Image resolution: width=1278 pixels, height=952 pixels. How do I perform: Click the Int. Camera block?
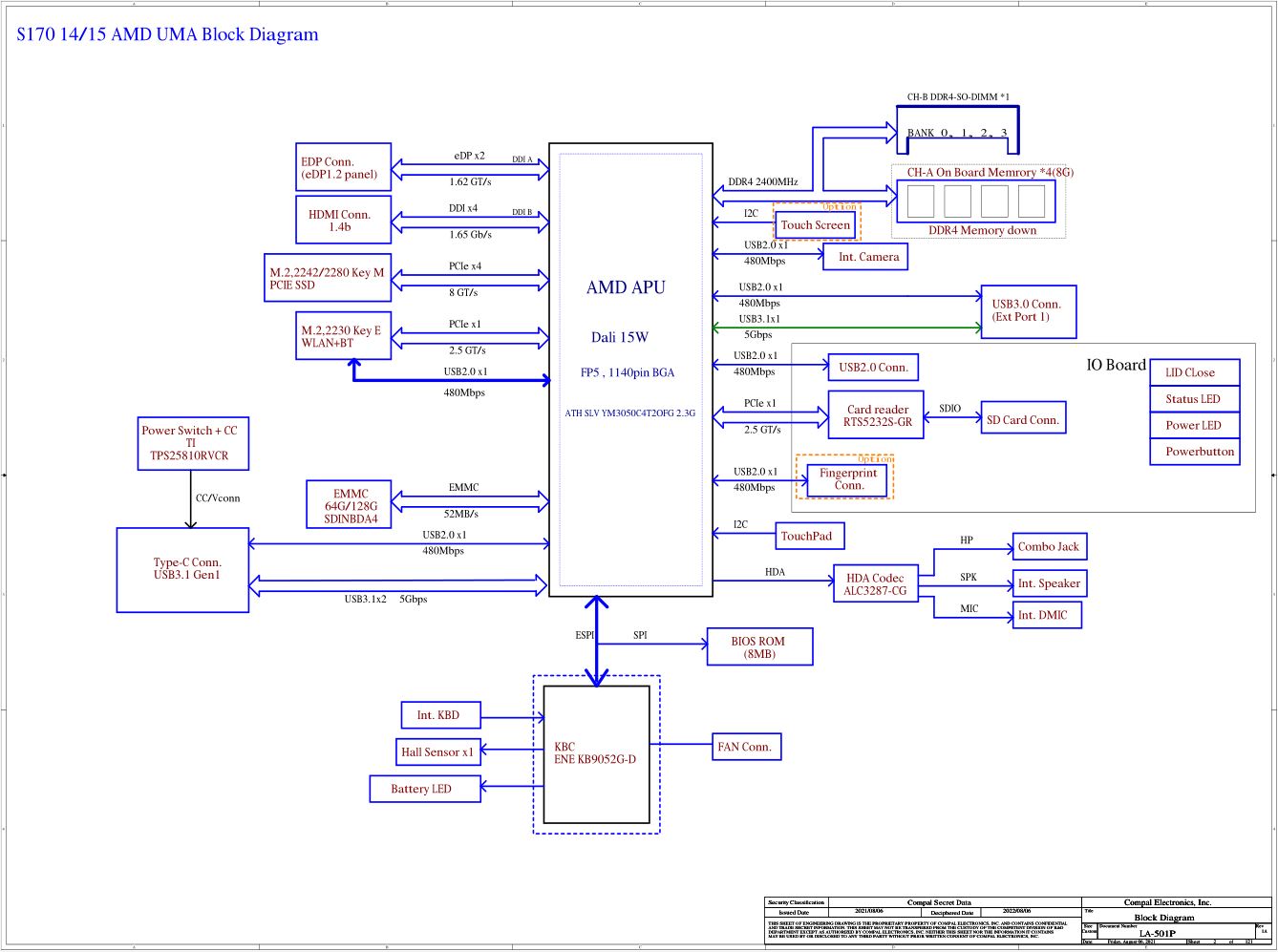coord(868,257)
